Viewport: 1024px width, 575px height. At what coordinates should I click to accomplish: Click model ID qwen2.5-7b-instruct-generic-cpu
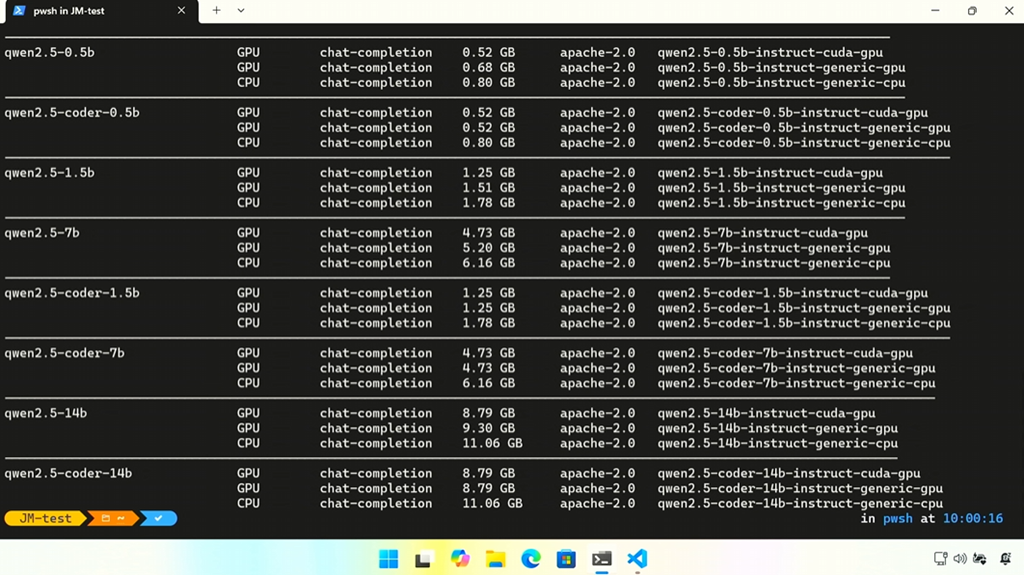click(x=774, y=263)
